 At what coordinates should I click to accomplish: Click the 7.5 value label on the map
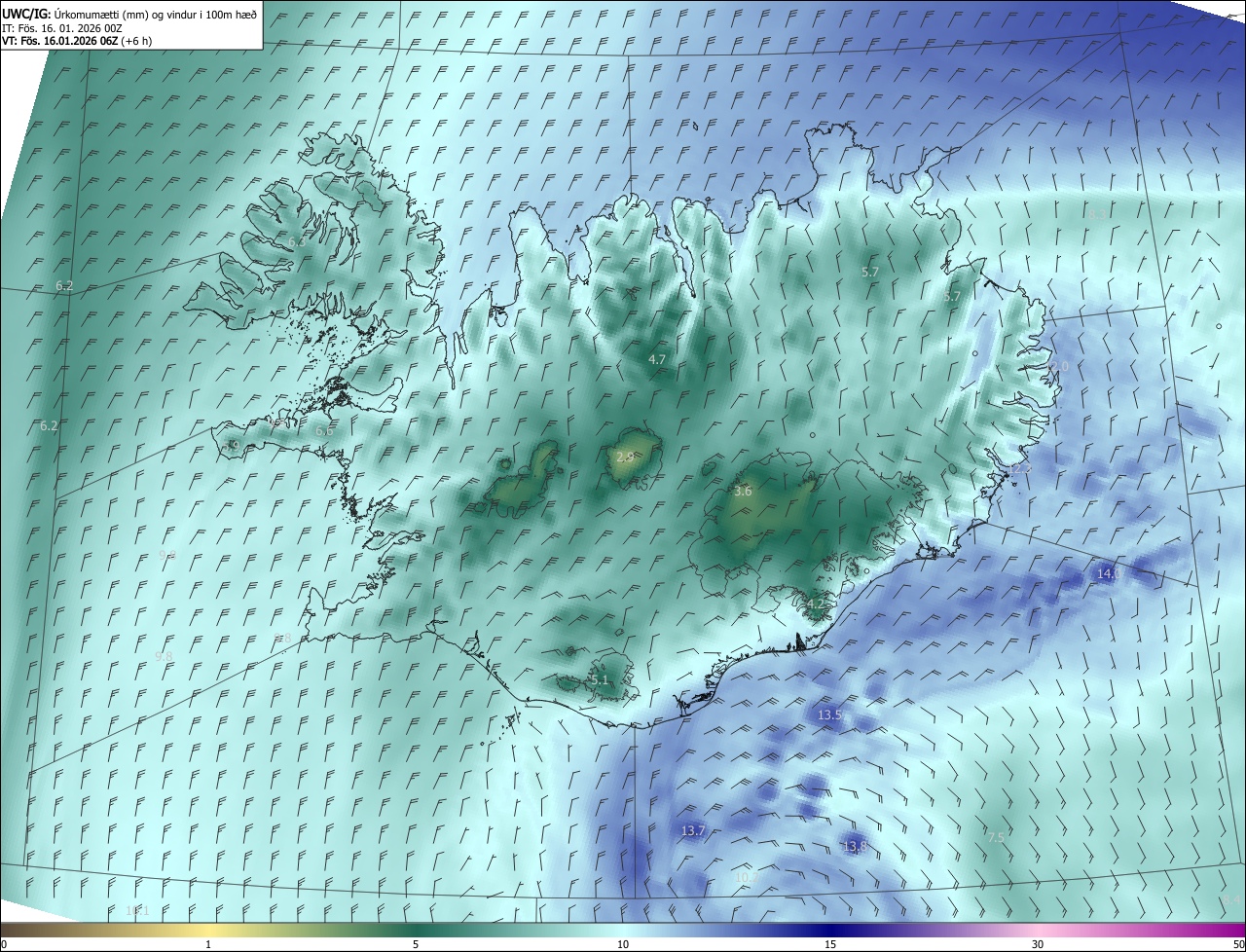point(996,837)
